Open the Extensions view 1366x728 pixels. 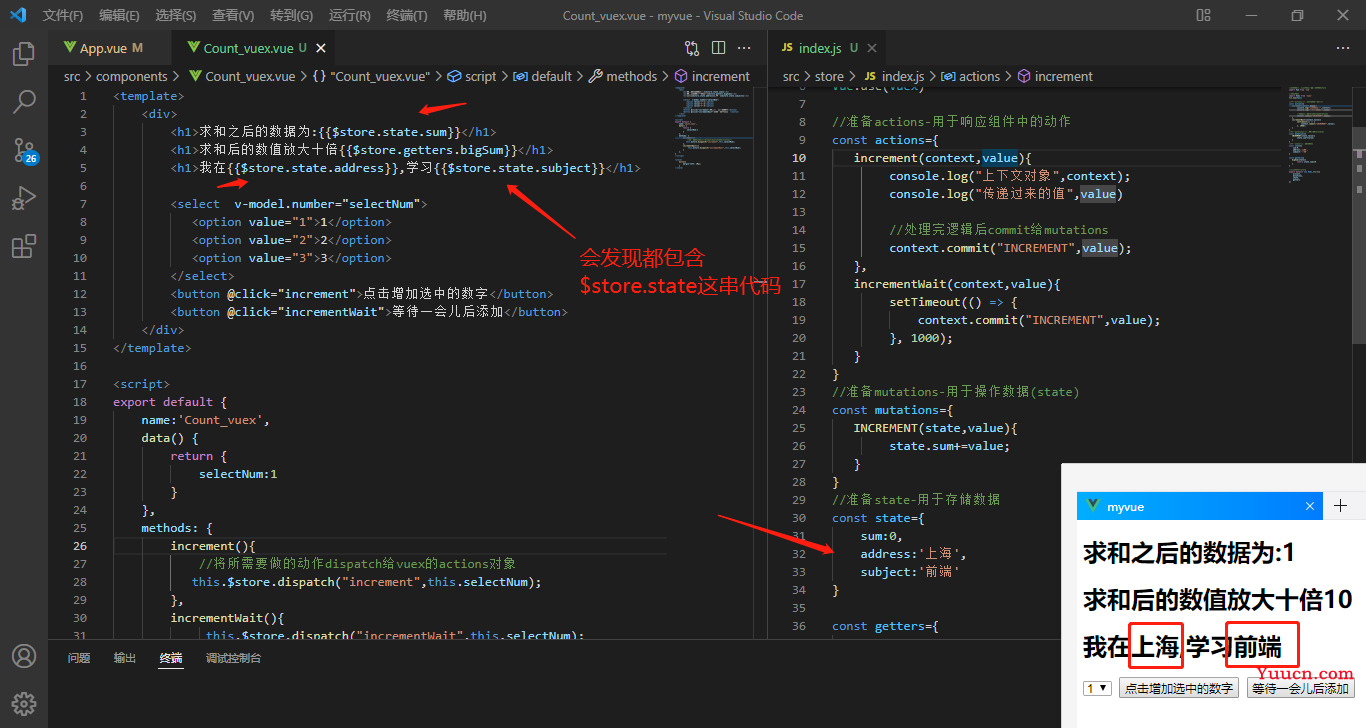[x=24, y=246]
